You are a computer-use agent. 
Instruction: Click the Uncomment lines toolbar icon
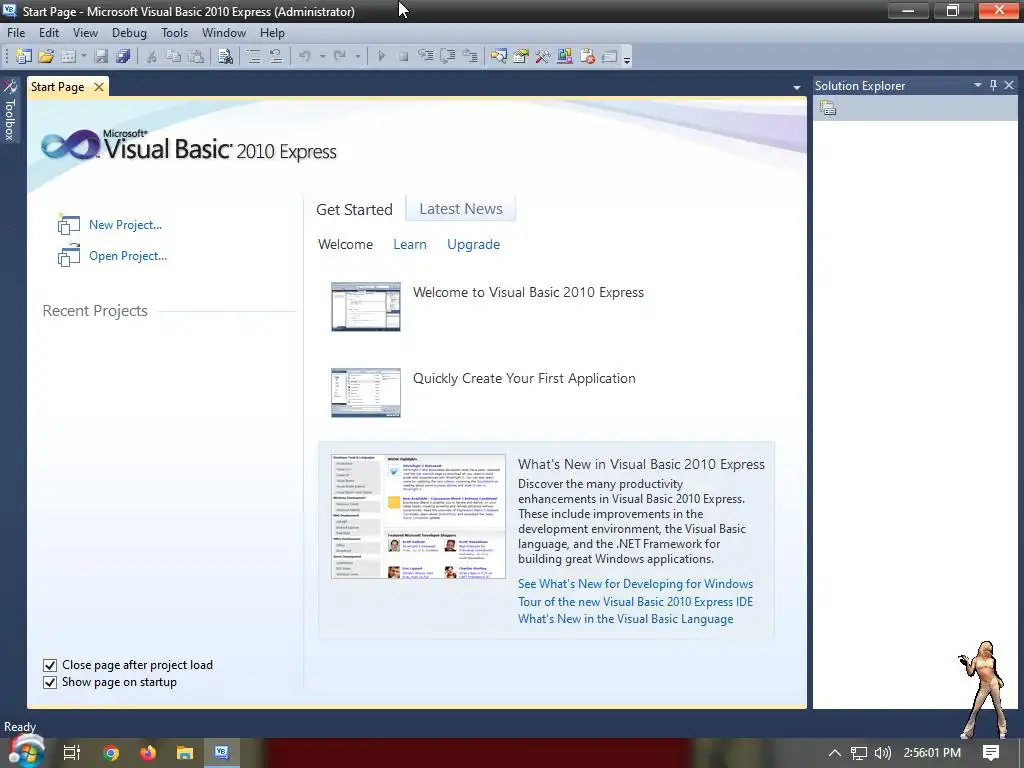click(276, 56)
